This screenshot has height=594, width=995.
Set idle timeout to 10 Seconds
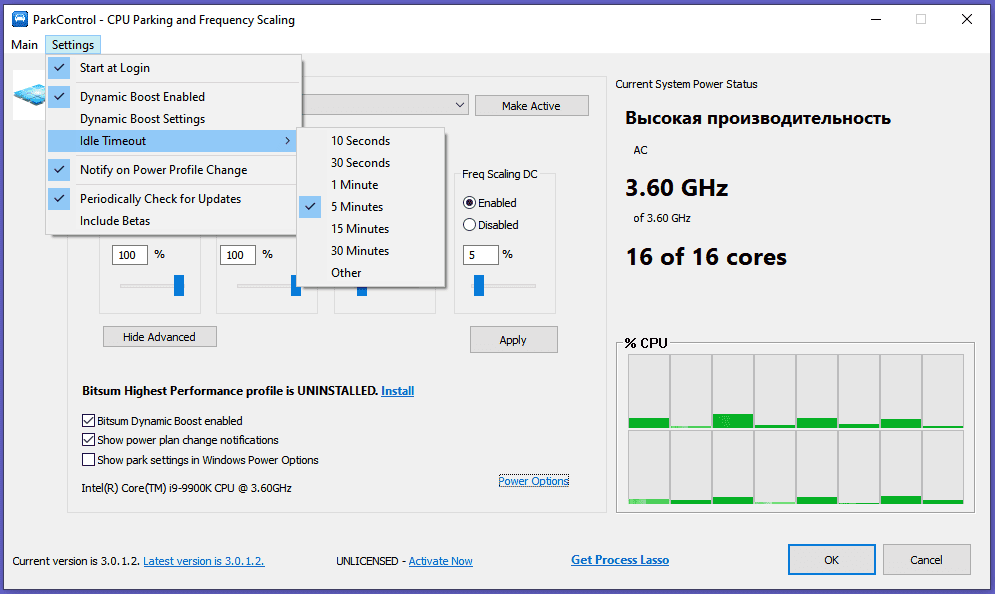click(371, 141)
